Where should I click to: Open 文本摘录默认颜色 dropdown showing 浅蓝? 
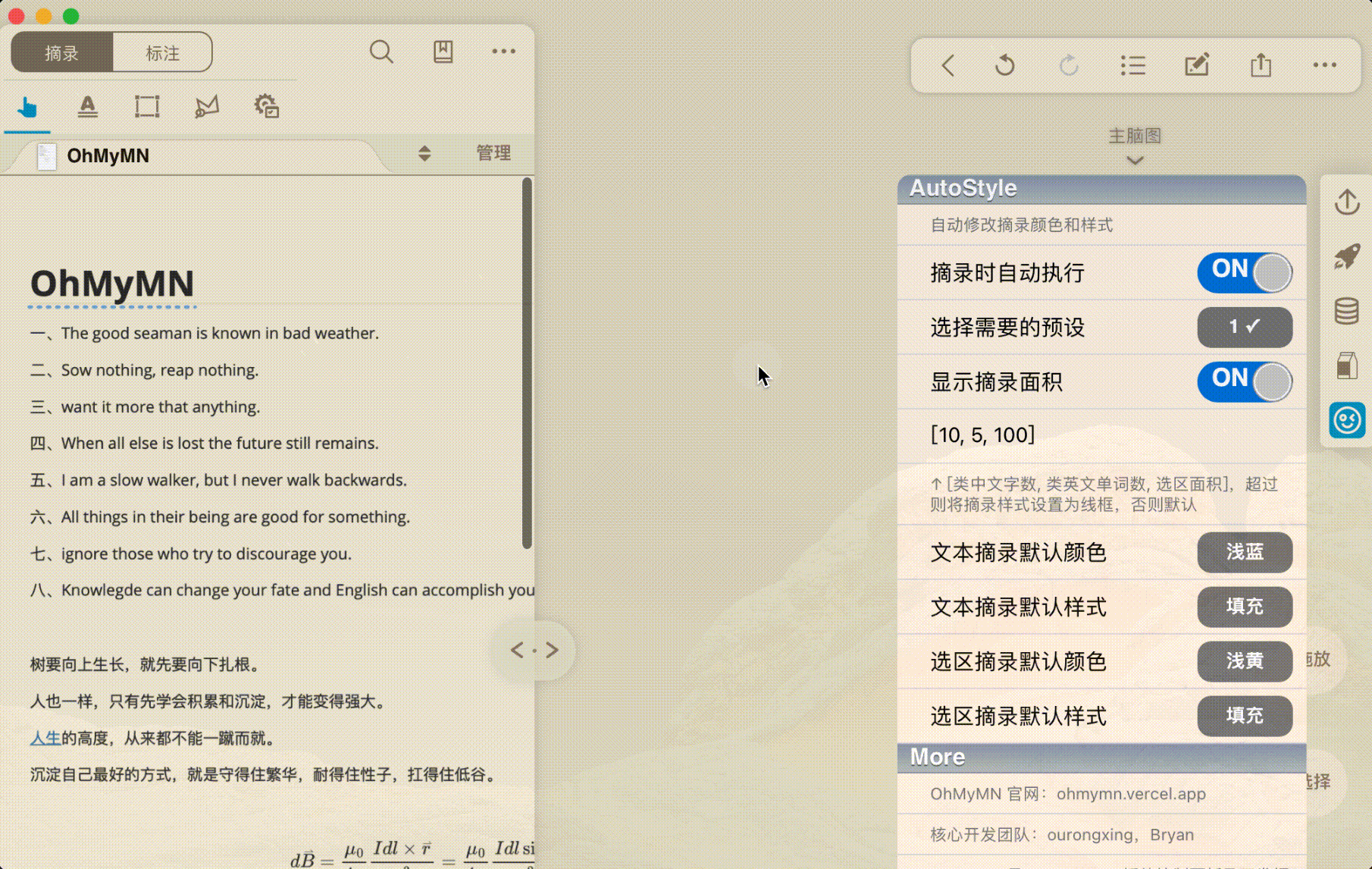[1245, 552]
